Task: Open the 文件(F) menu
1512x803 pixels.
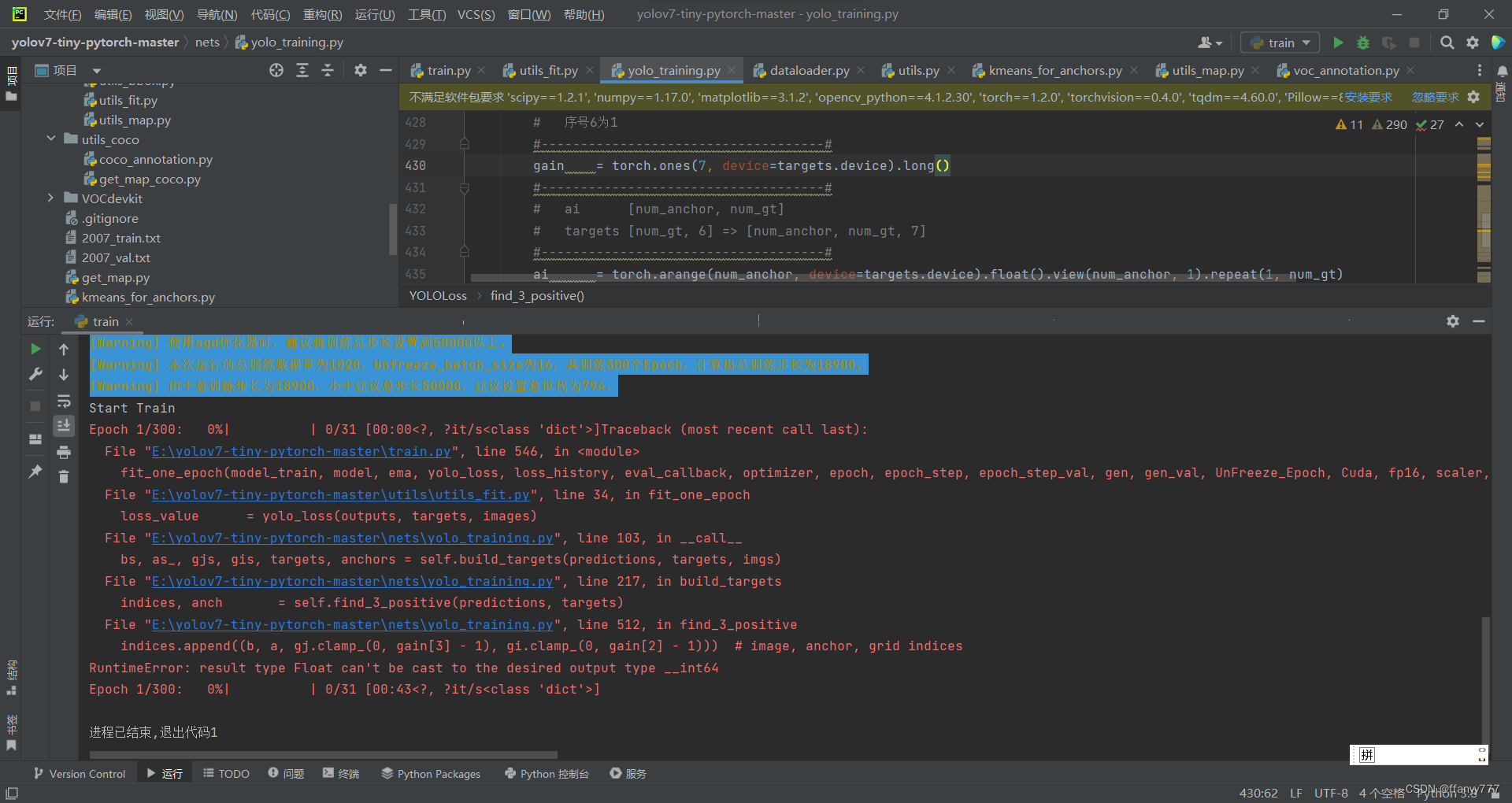Action: click(x=62, y=14)
